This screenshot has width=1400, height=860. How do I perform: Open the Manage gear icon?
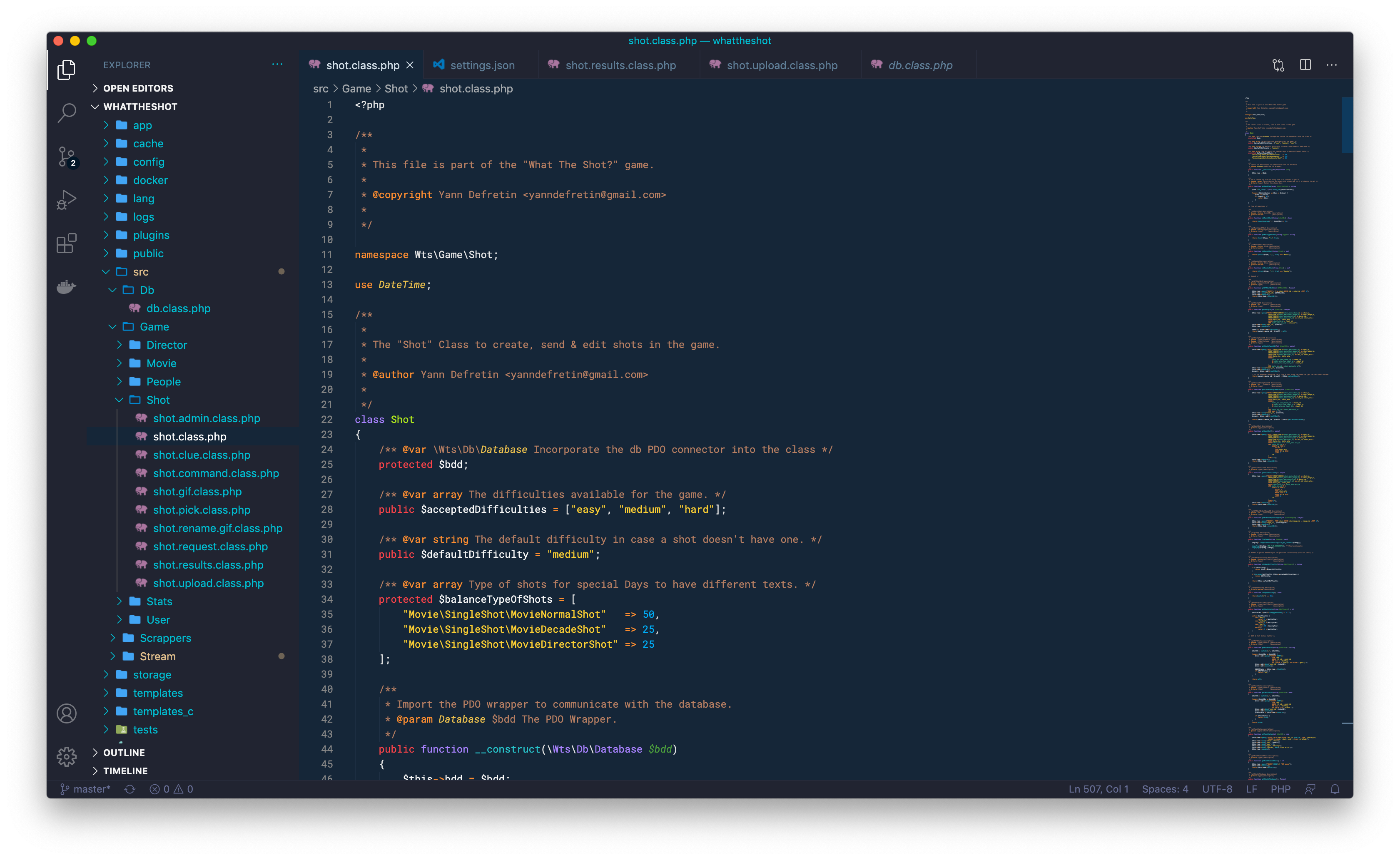click(x=67, y=756)
